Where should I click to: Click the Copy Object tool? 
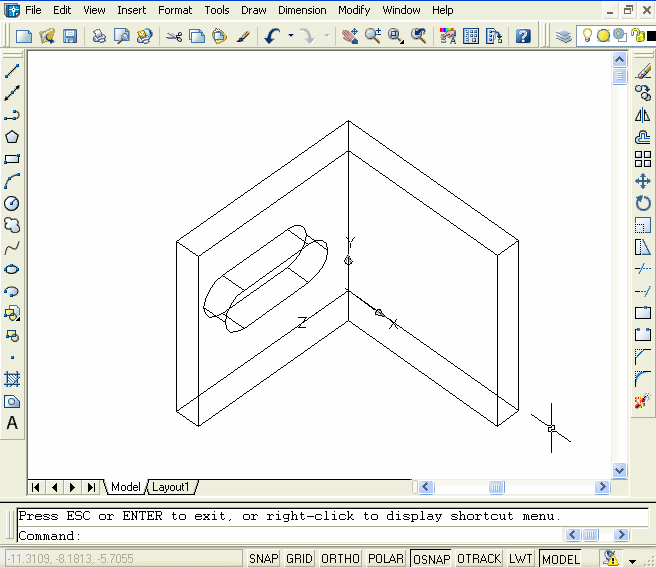point(643,93)
